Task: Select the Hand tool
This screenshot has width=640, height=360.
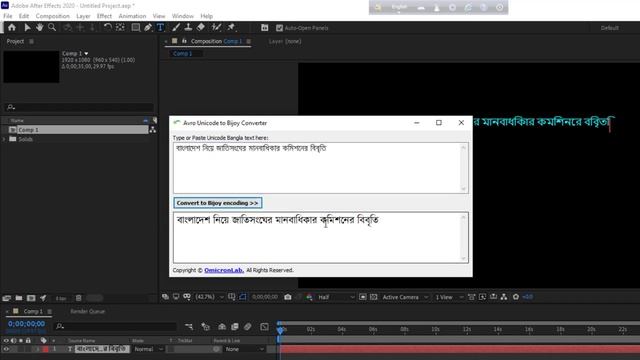Action: pyautogui.click(x=39, y=27)
